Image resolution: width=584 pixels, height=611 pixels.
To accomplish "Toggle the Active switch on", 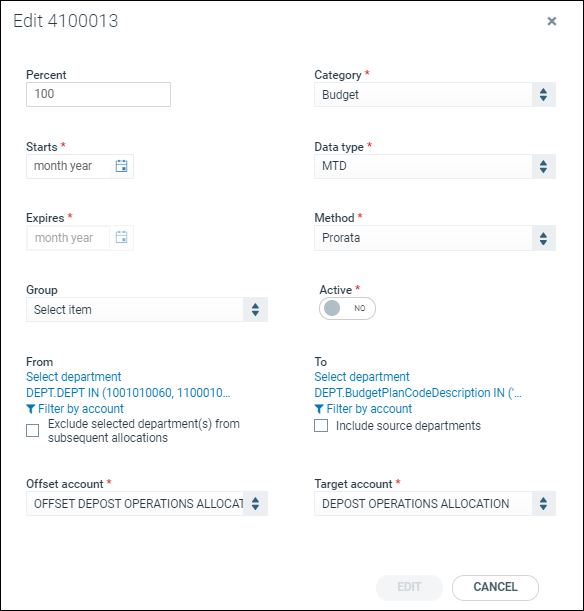I will pos(348,309).
